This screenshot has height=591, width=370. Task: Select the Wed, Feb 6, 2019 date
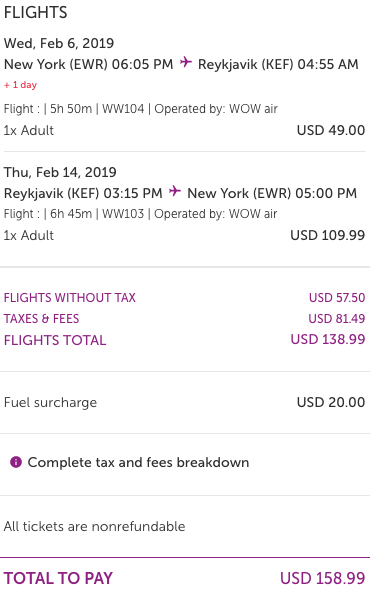coord(59,43)
